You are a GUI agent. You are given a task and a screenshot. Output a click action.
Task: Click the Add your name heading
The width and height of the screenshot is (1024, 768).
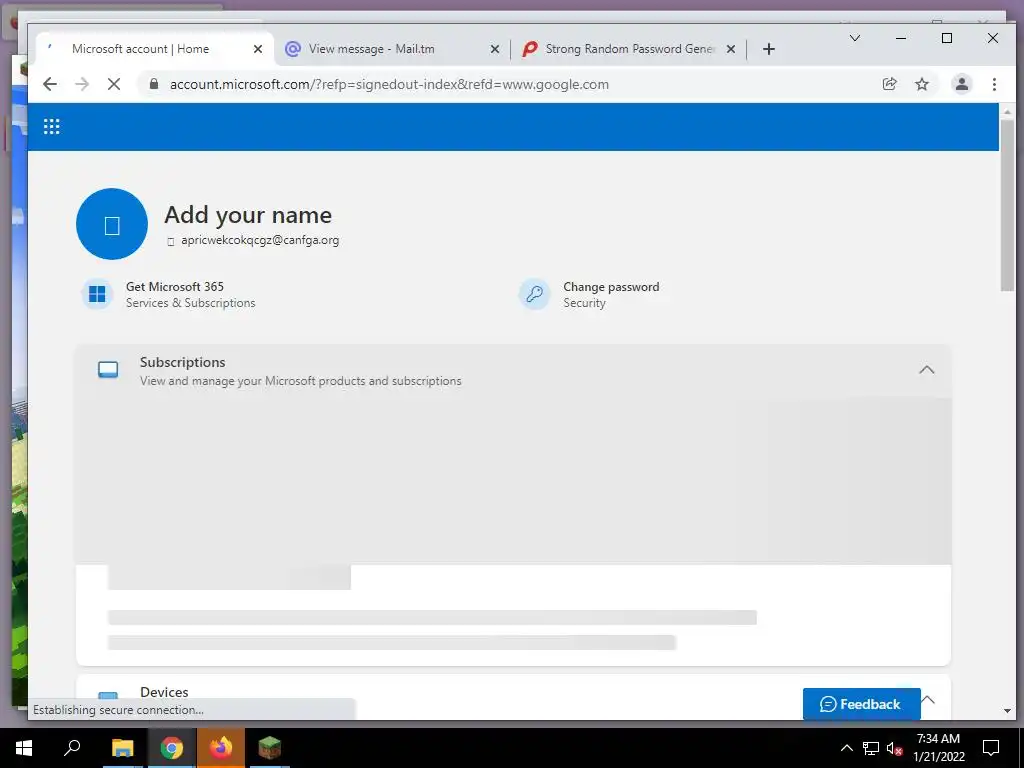(x=248, y=215)
